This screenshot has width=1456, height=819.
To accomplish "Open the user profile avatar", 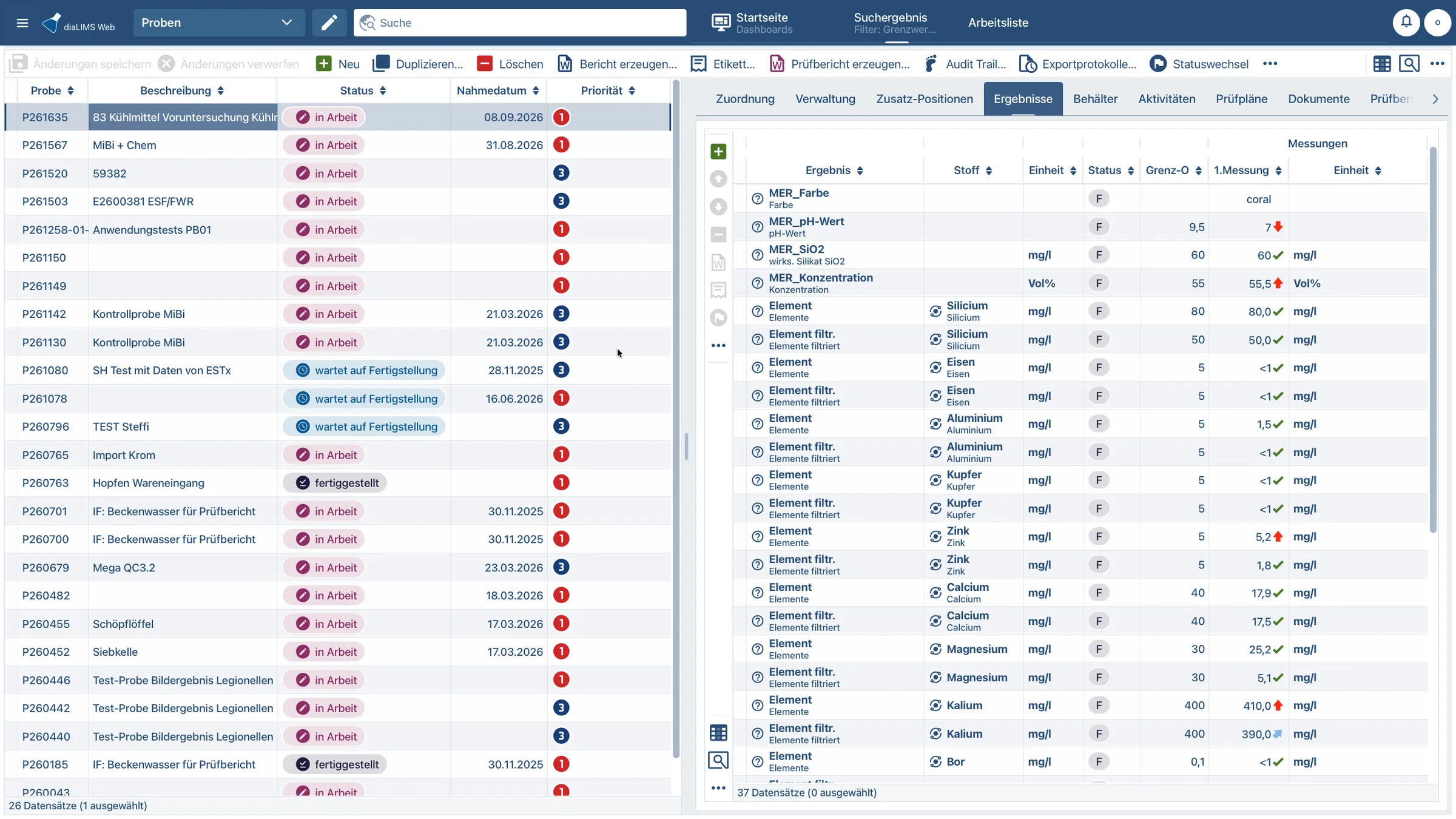I will tap(1437, 23).
